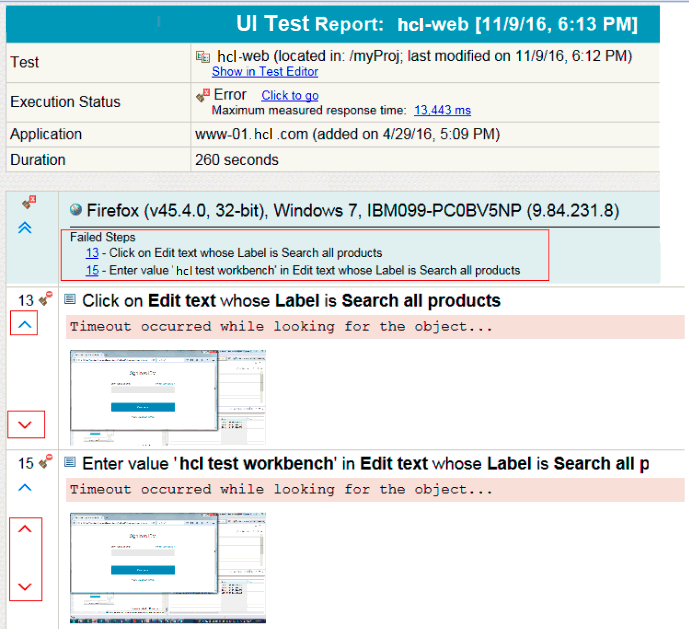Click the Application row label
This screenshot has width=689, height=629.
[46, 134]
